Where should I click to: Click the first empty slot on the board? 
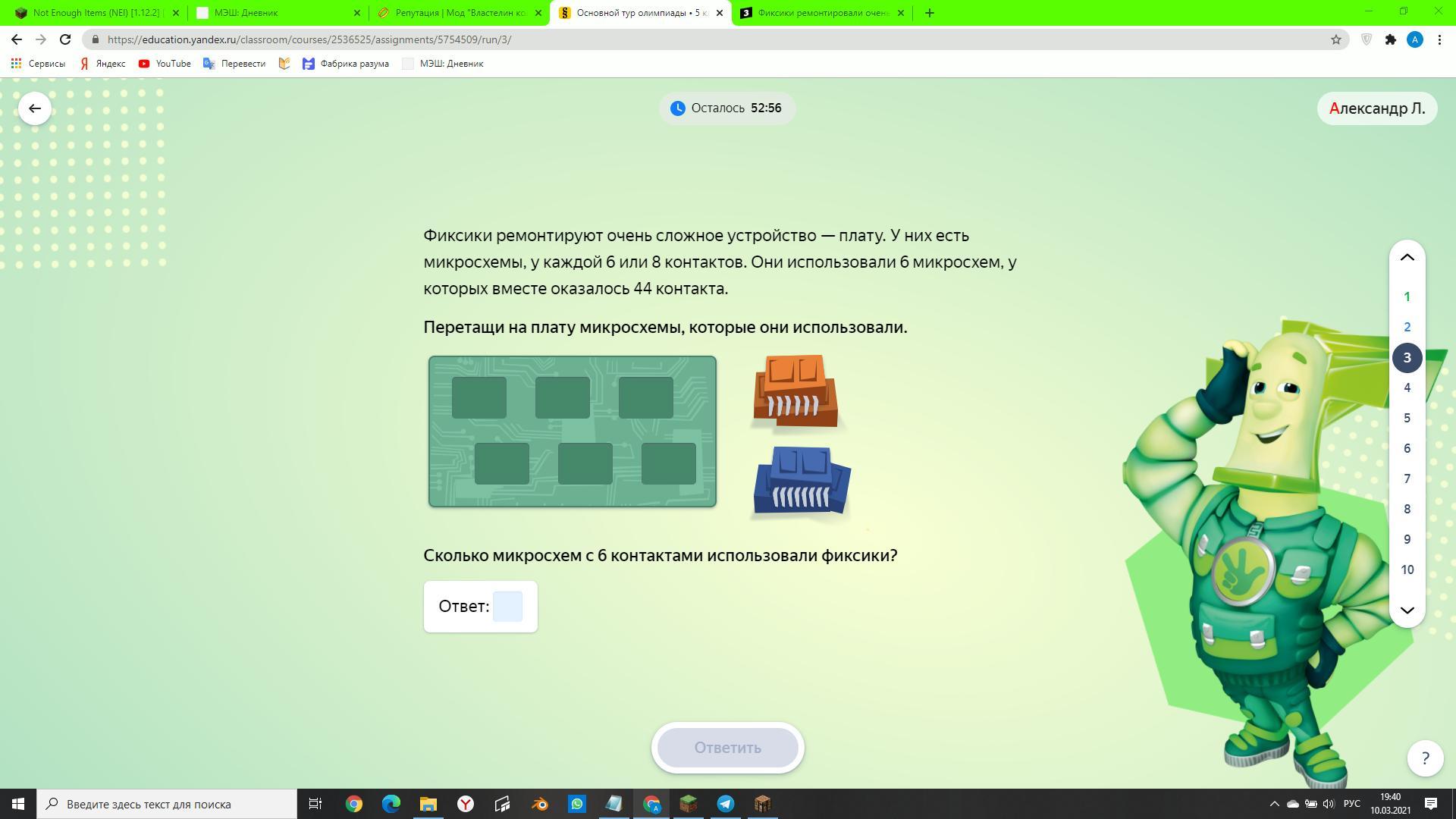coord(479,397)
